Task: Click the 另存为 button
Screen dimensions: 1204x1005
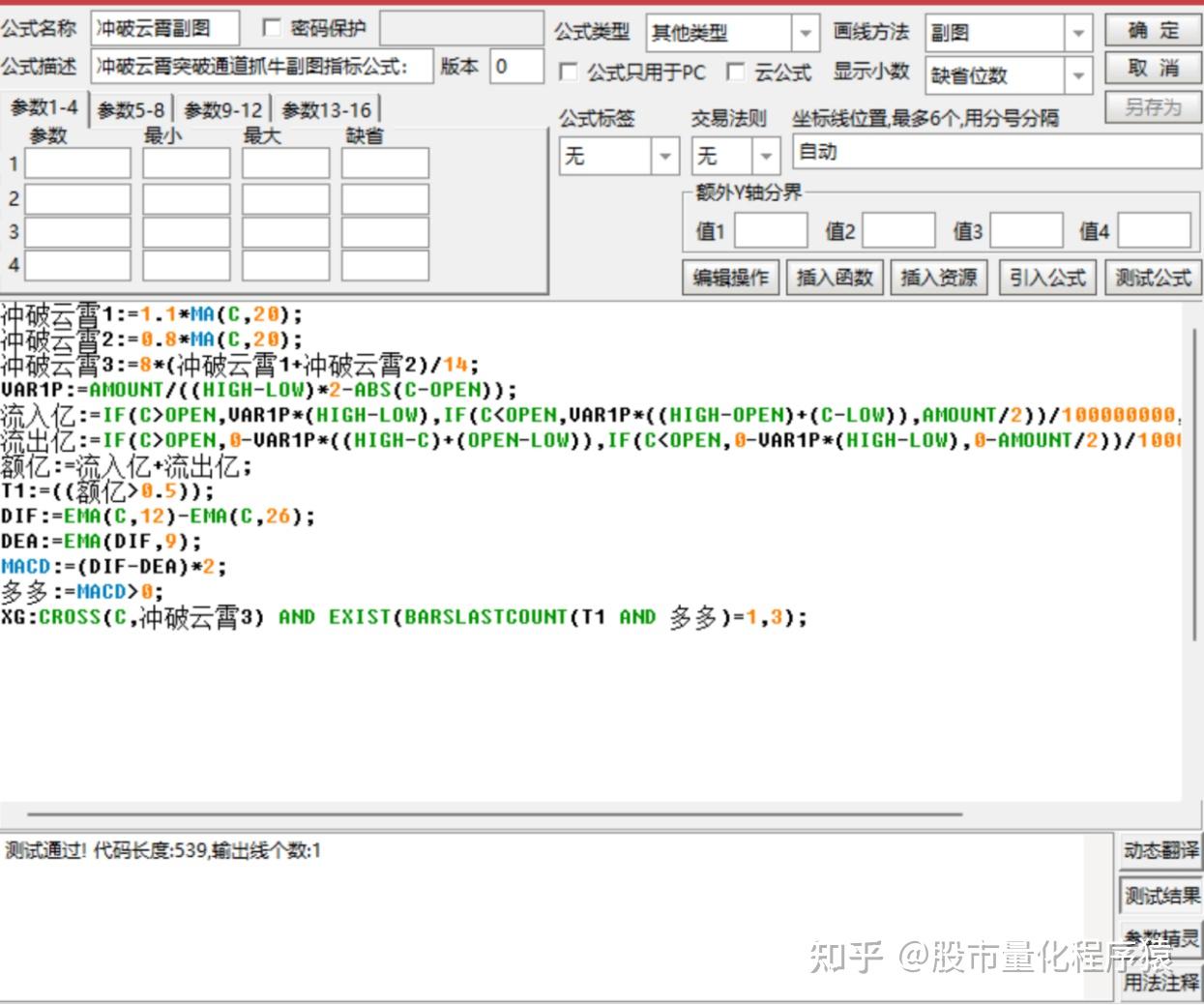Action: (1153, 107)
